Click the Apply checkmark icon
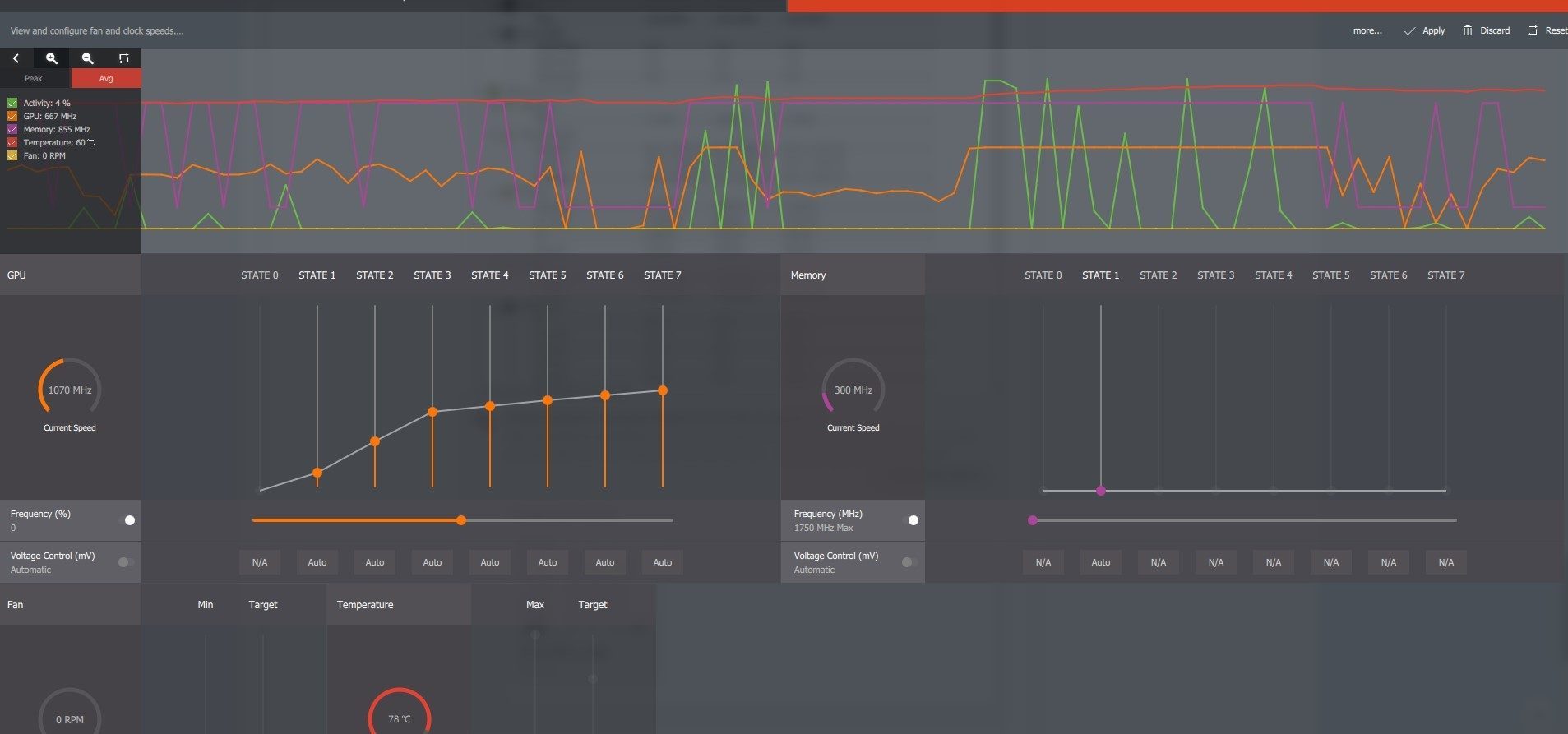This screenshot has width=1568, height=734. (x=1409, y=30)
